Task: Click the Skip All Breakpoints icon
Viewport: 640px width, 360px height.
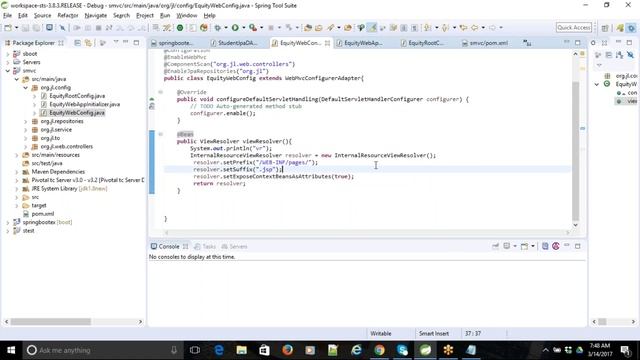Action: (62, 28)
